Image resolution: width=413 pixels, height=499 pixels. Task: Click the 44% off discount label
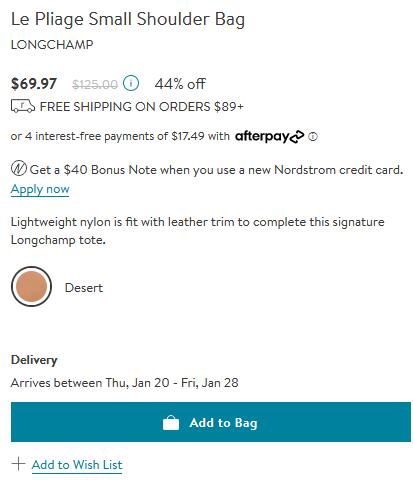click(x=180, y=84)
